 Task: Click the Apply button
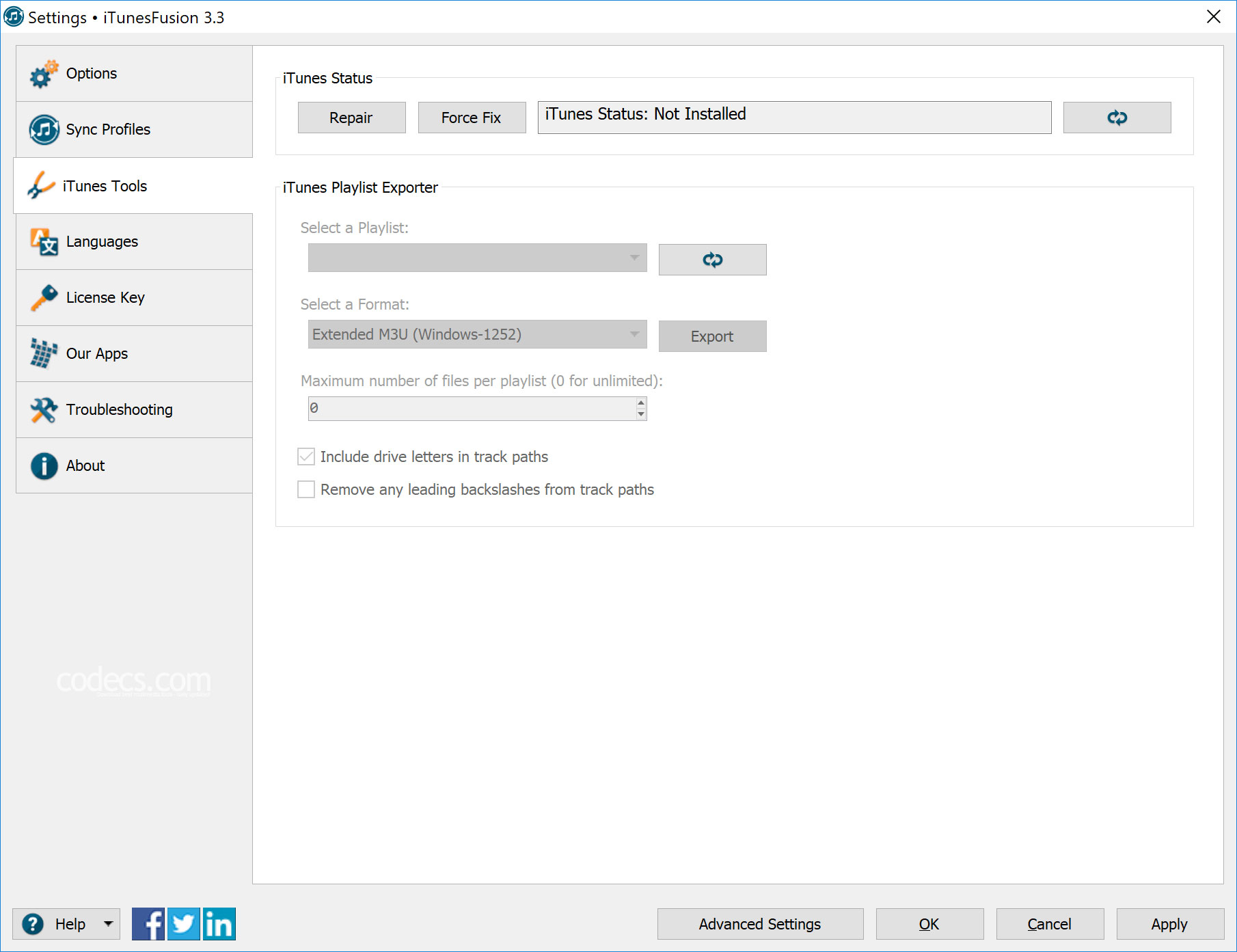tap(1170, 924)
